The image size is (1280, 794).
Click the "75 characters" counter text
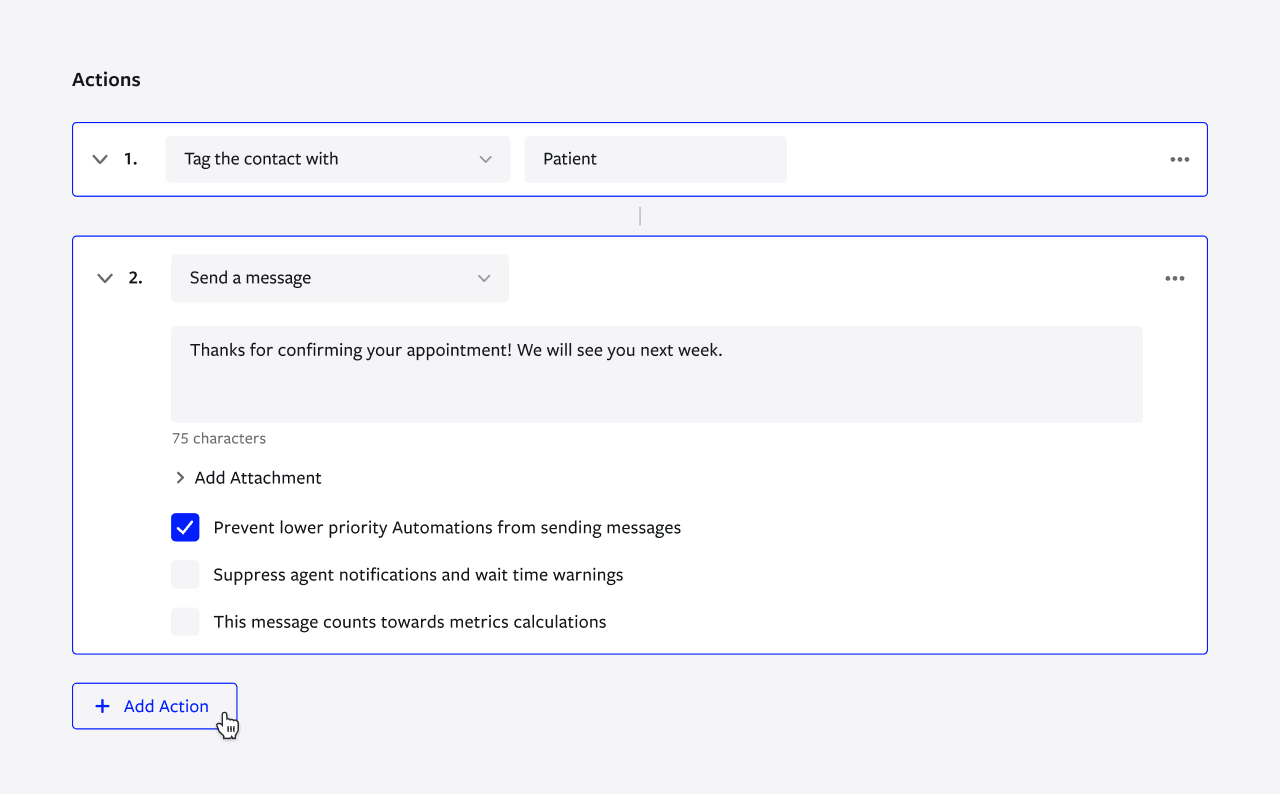pos(219,438)
